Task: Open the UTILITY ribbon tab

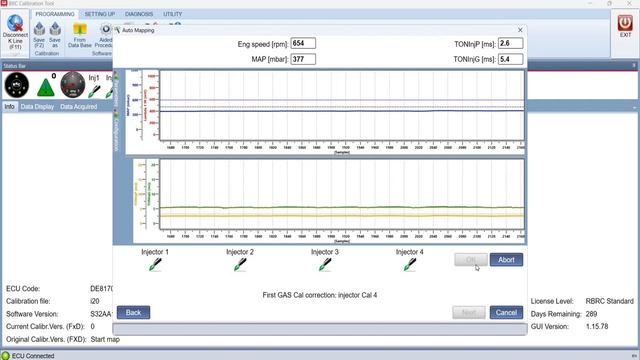Action: click(173, 14)
